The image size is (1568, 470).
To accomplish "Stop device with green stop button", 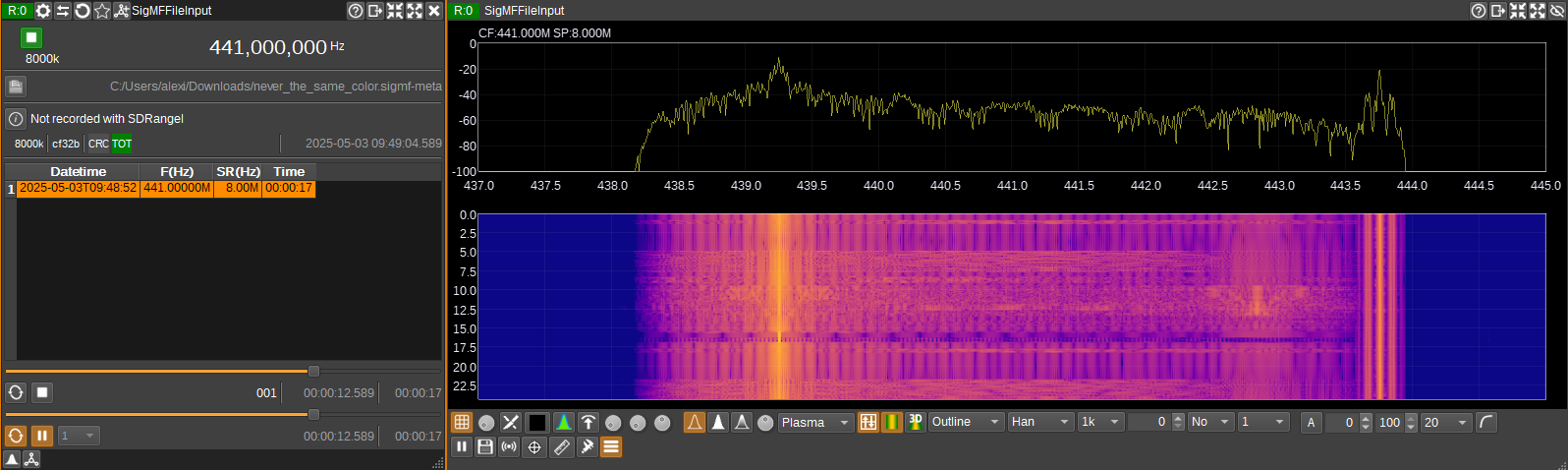I will [x=31, y=37].
